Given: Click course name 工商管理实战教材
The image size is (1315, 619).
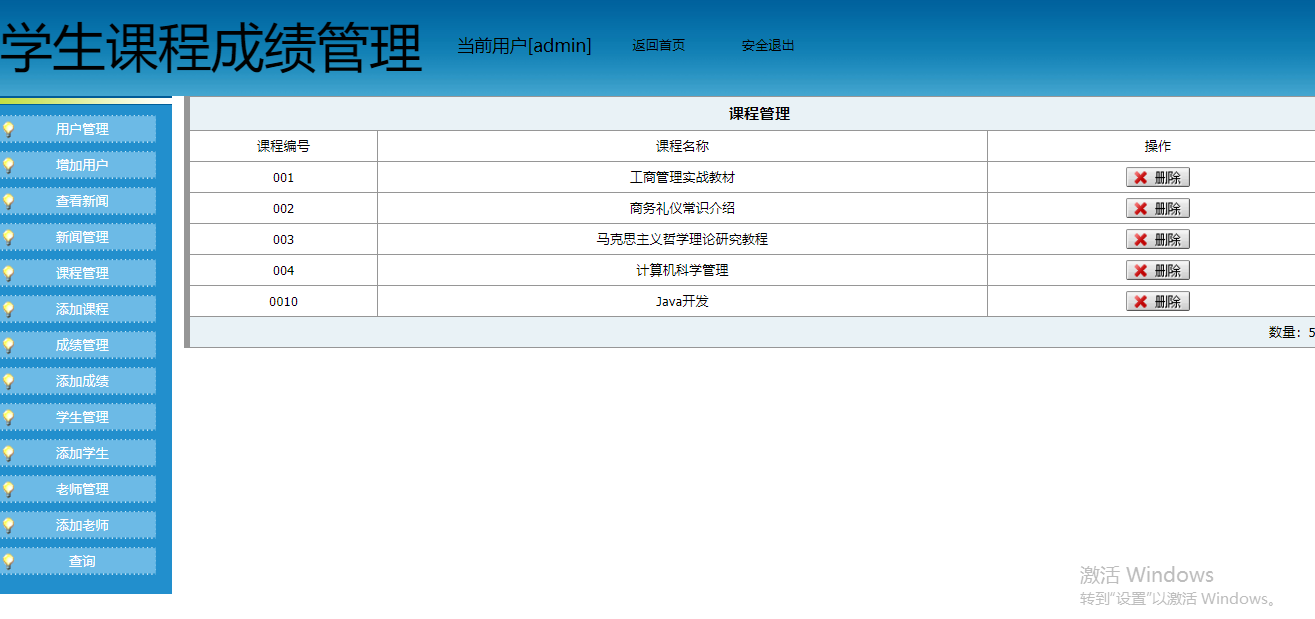Looking at the screenshot, I should 682,177.
